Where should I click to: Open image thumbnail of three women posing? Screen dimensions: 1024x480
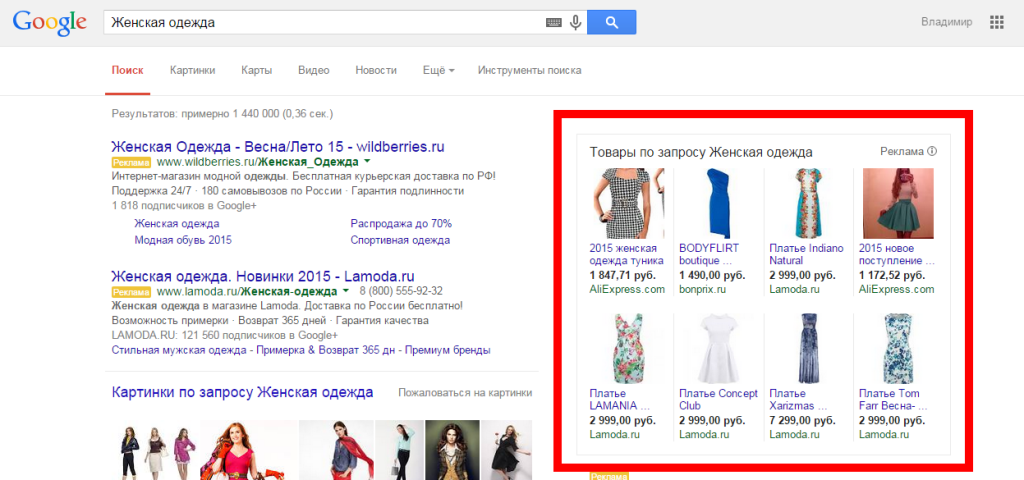pos(157,450)
